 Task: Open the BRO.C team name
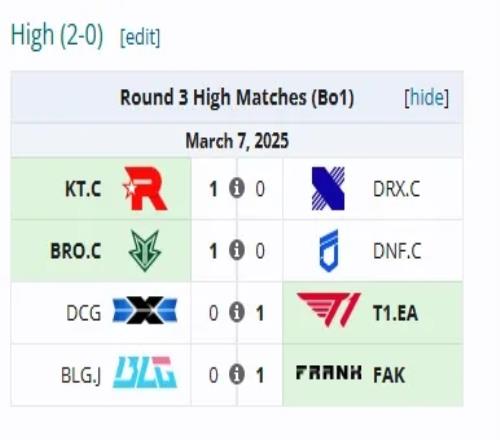pos(76,251)
